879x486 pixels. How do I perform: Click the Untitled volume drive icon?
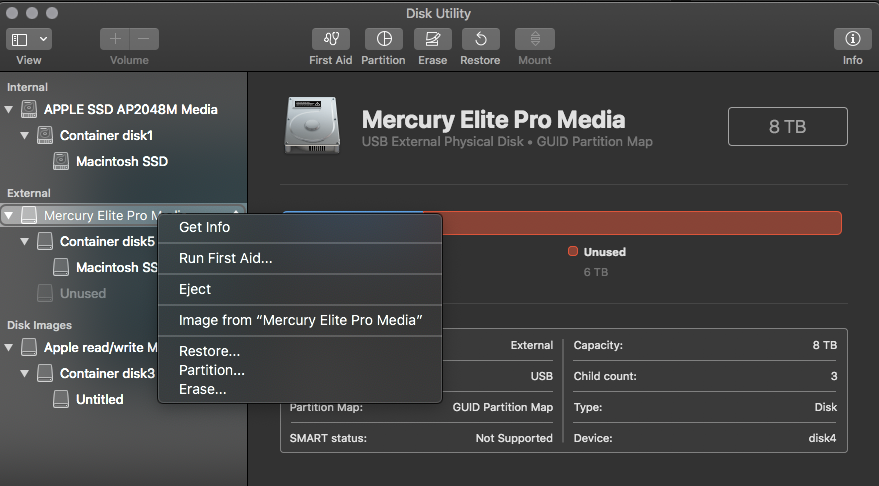[61, 399]
